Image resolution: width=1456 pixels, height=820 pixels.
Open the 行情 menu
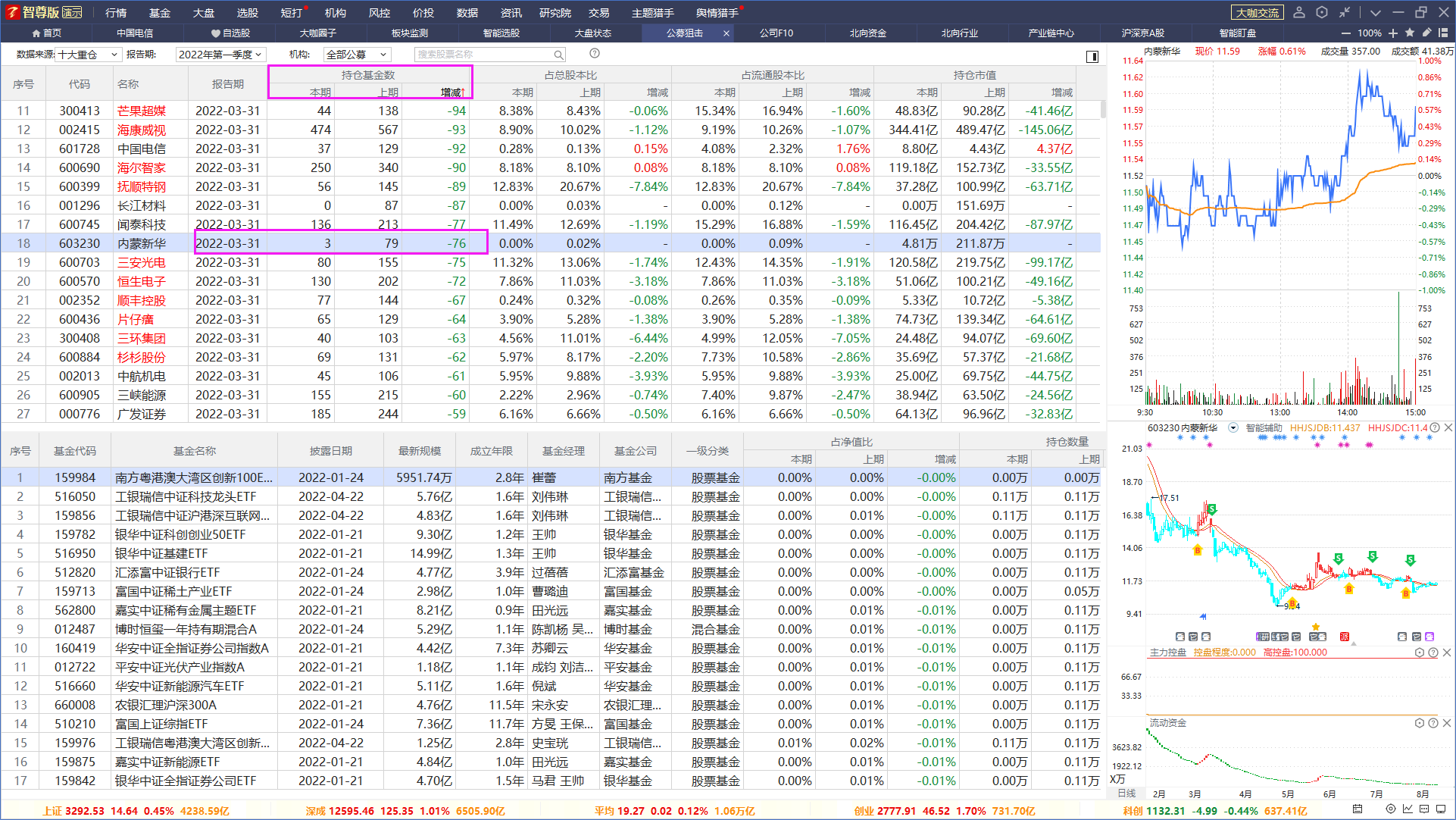[116, 12]
